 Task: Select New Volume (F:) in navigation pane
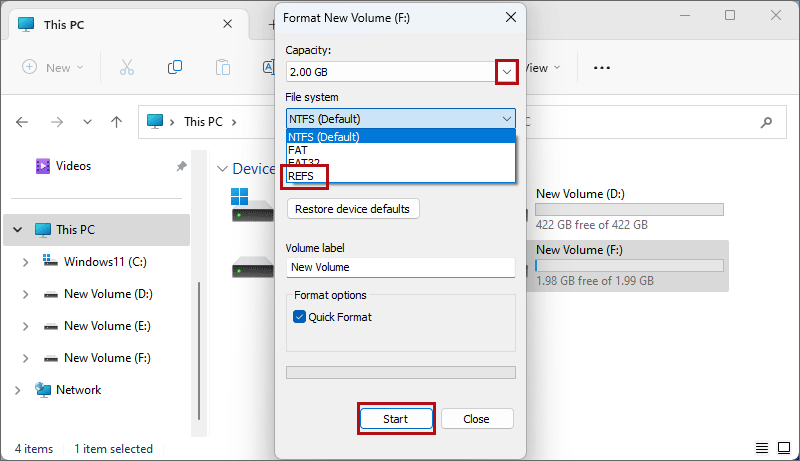107,358
